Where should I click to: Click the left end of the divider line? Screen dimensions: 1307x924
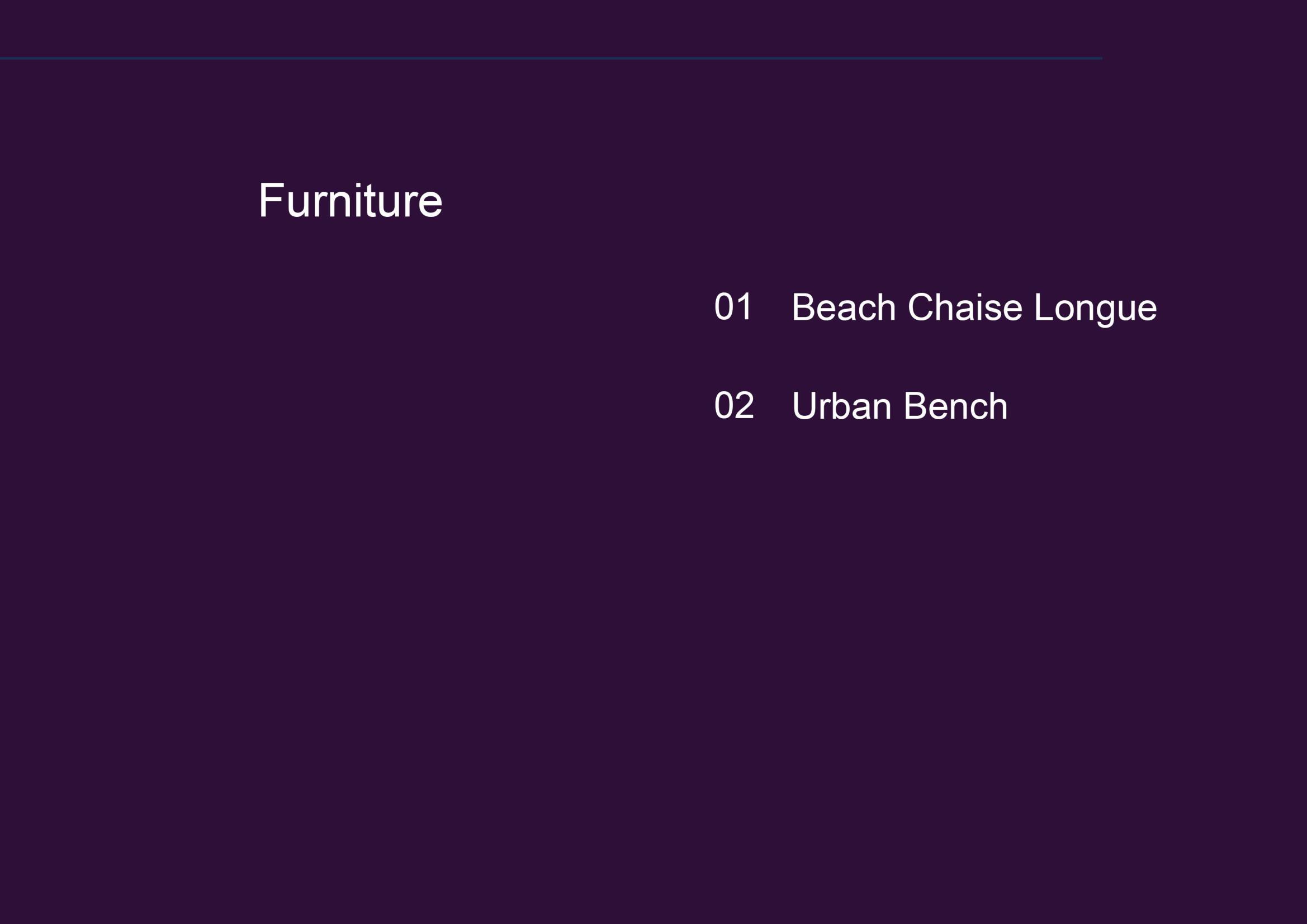[3, 59]
